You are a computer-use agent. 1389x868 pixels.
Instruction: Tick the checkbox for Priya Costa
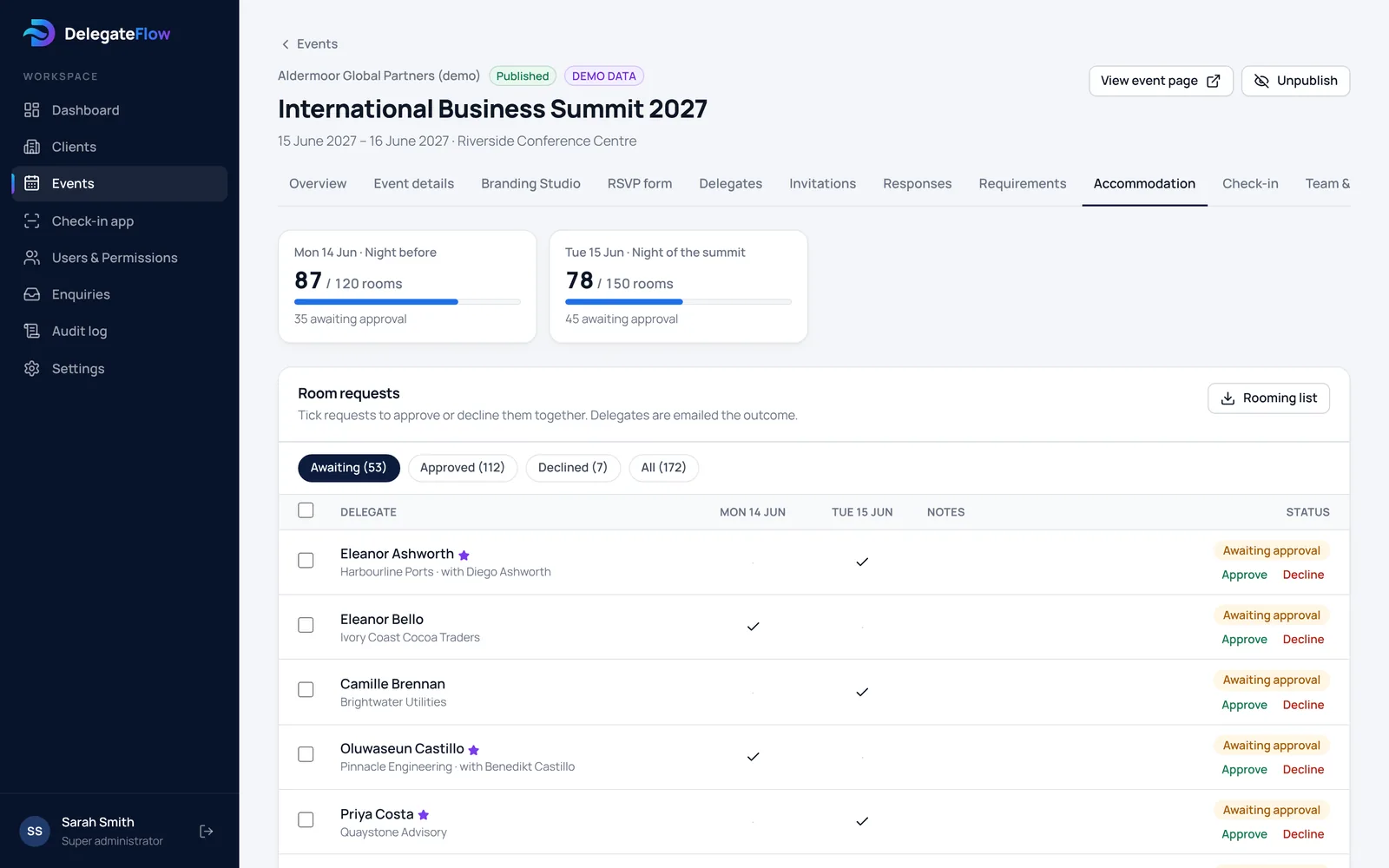pyautogui.click(x=306, y=820)
